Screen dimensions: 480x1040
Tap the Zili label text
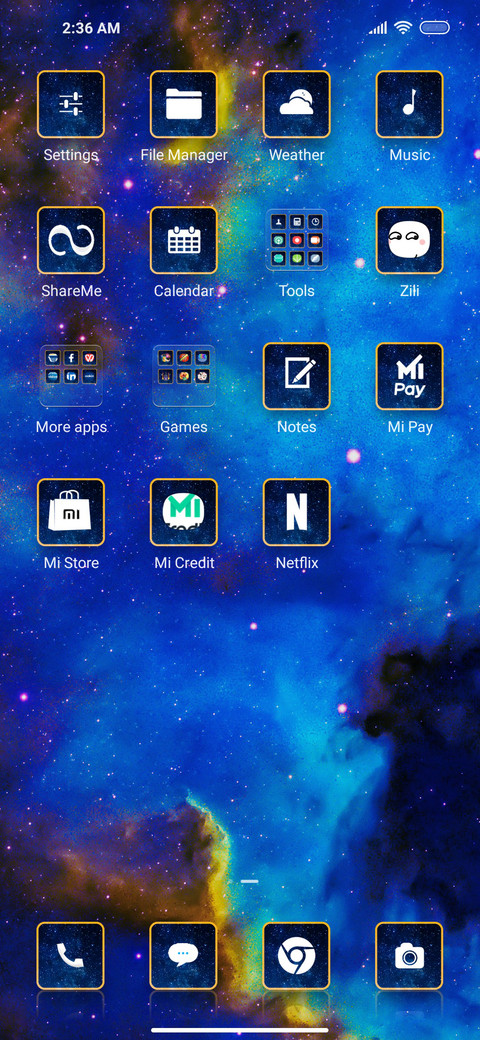(410, 291)
